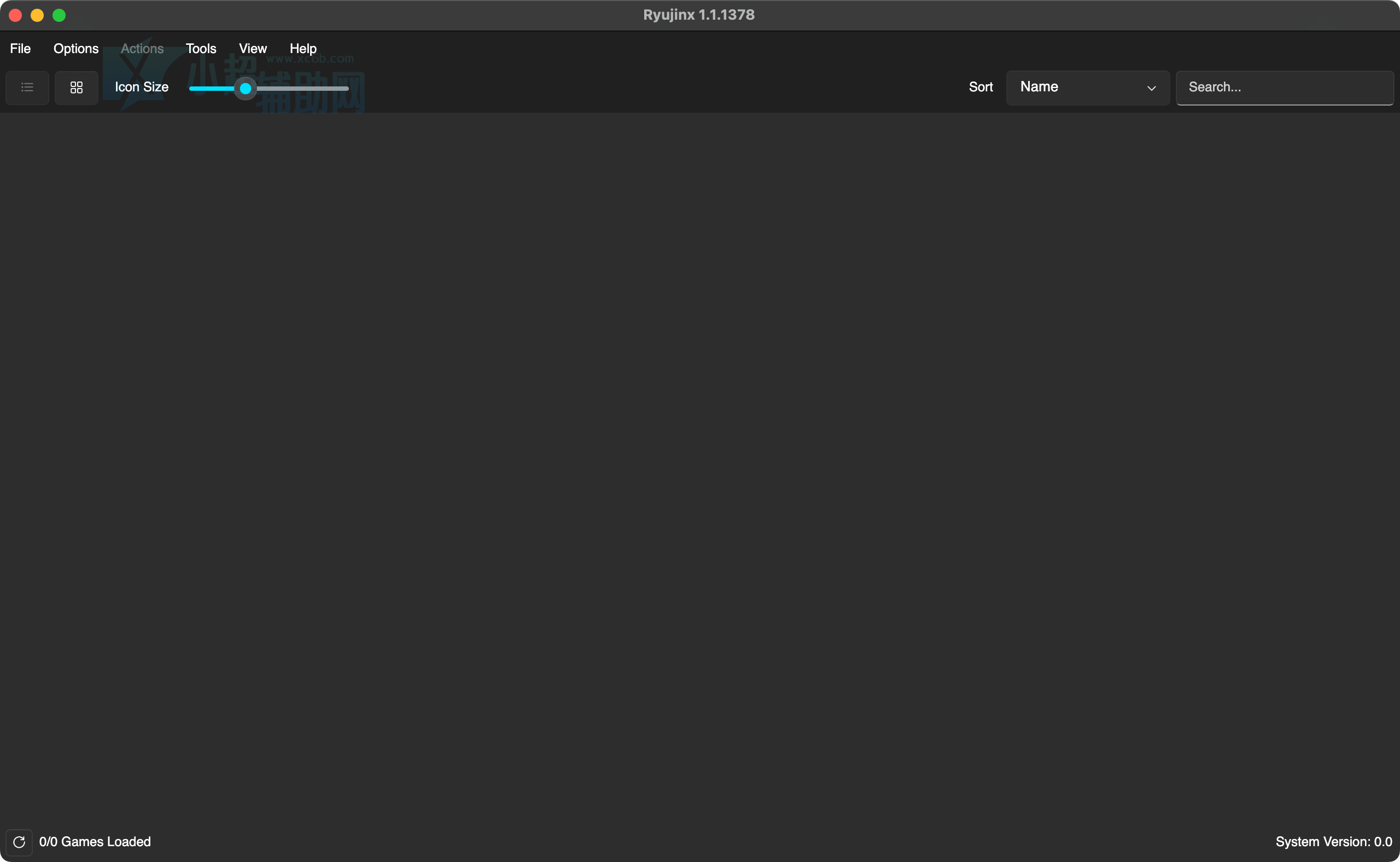Open the Tools menu
1400x862 pixels.
[200, 48]
